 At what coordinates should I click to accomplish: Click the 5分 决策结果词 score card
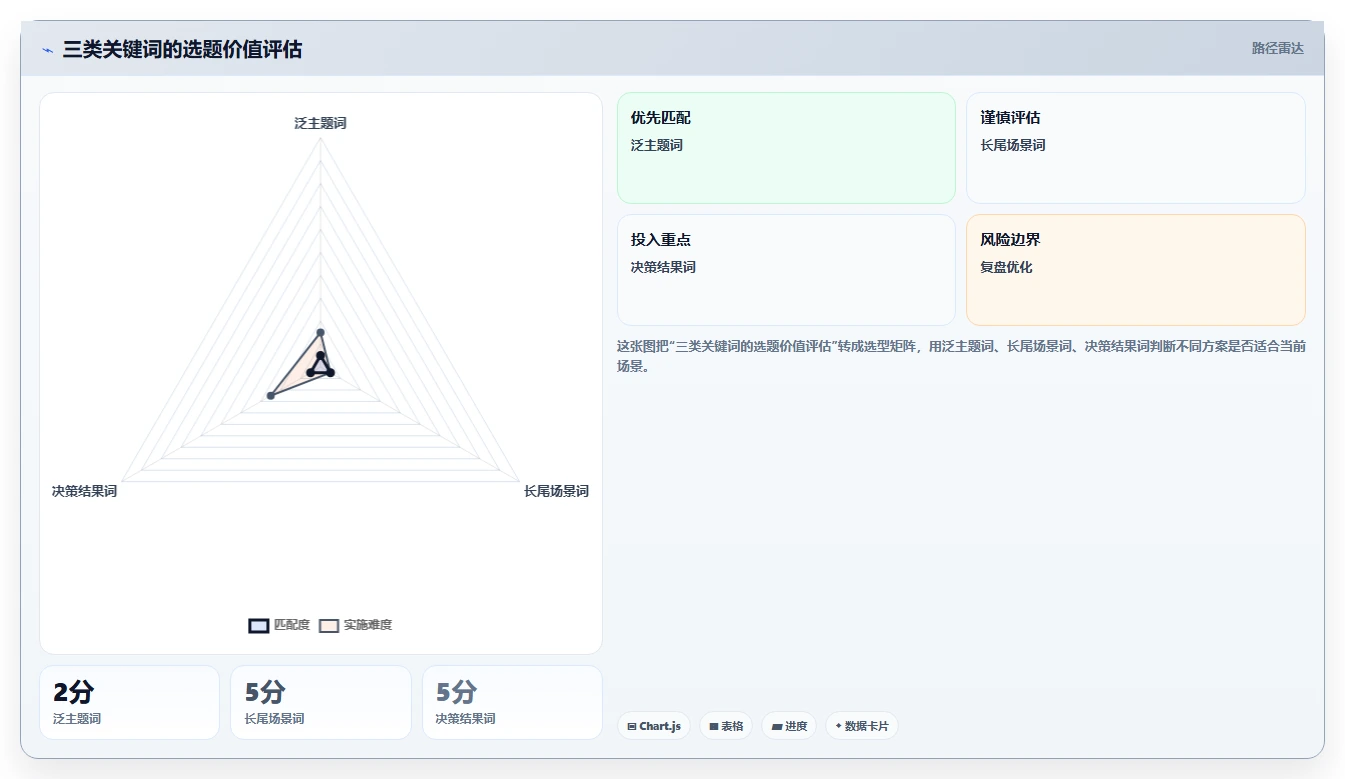click(512, 702)
